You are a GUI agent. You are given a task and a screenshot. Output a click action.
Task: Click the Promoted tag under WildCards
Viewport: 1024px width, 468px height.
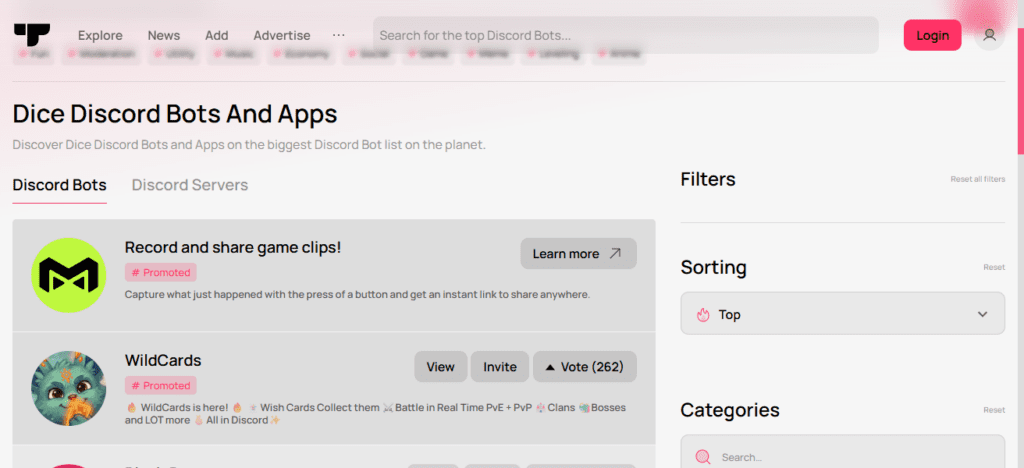161,386
